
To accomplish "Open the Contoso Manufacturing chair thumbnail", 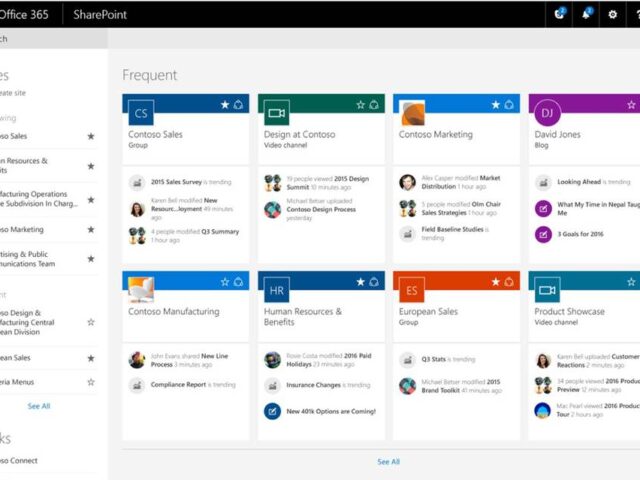I will 141,290.
